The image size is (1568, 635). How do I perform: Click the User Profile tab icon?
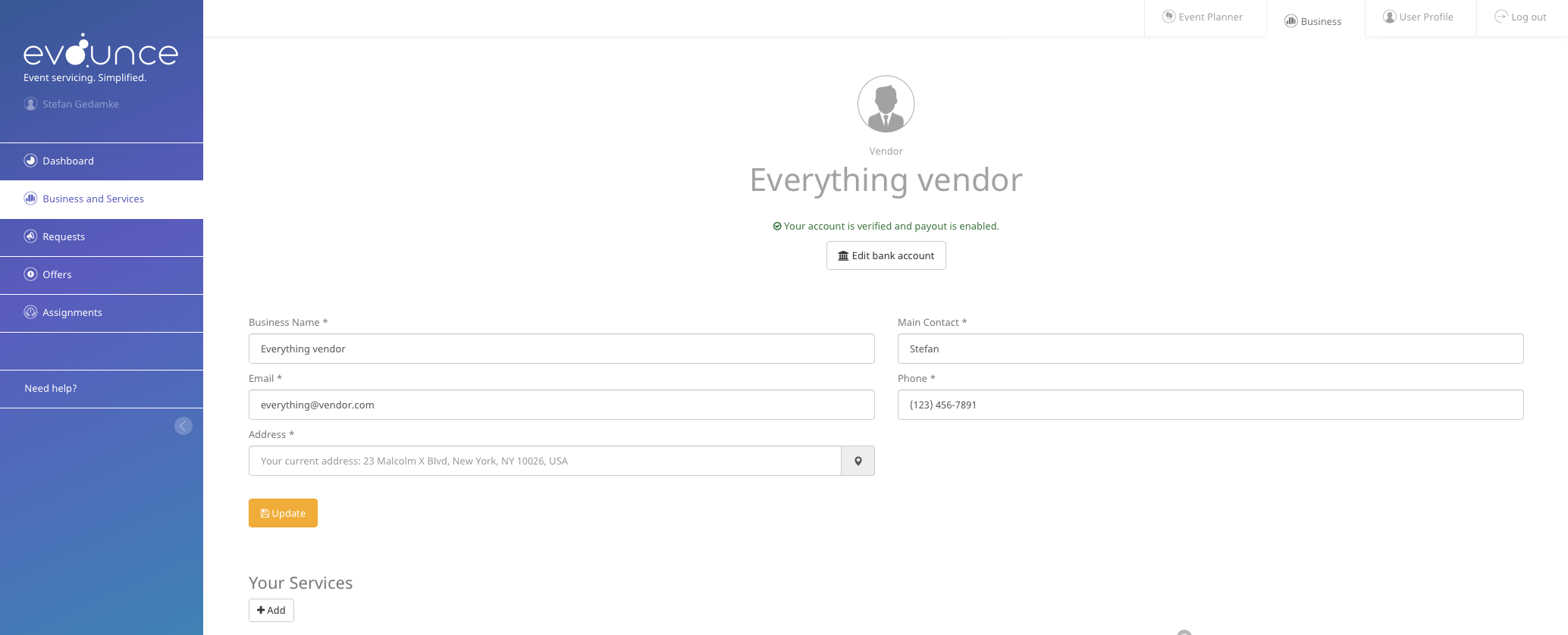point(1390,17)
